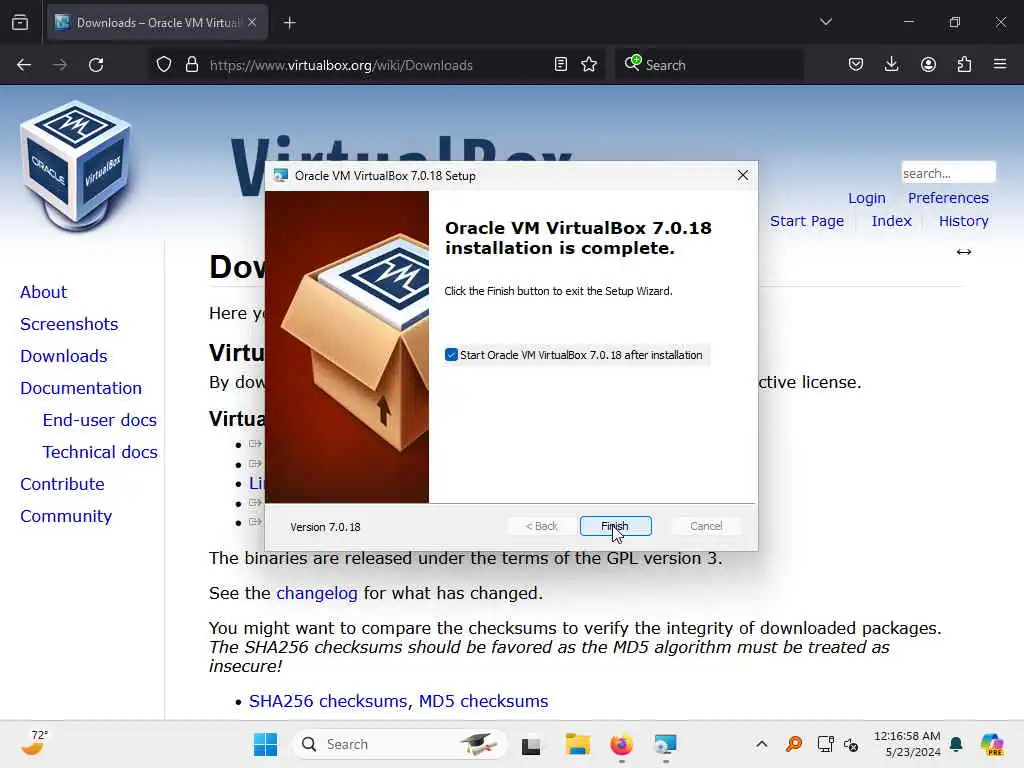The width and height of the screenshot is (1024, 768).
Task: Open the Preferences link
Action: 948,198
